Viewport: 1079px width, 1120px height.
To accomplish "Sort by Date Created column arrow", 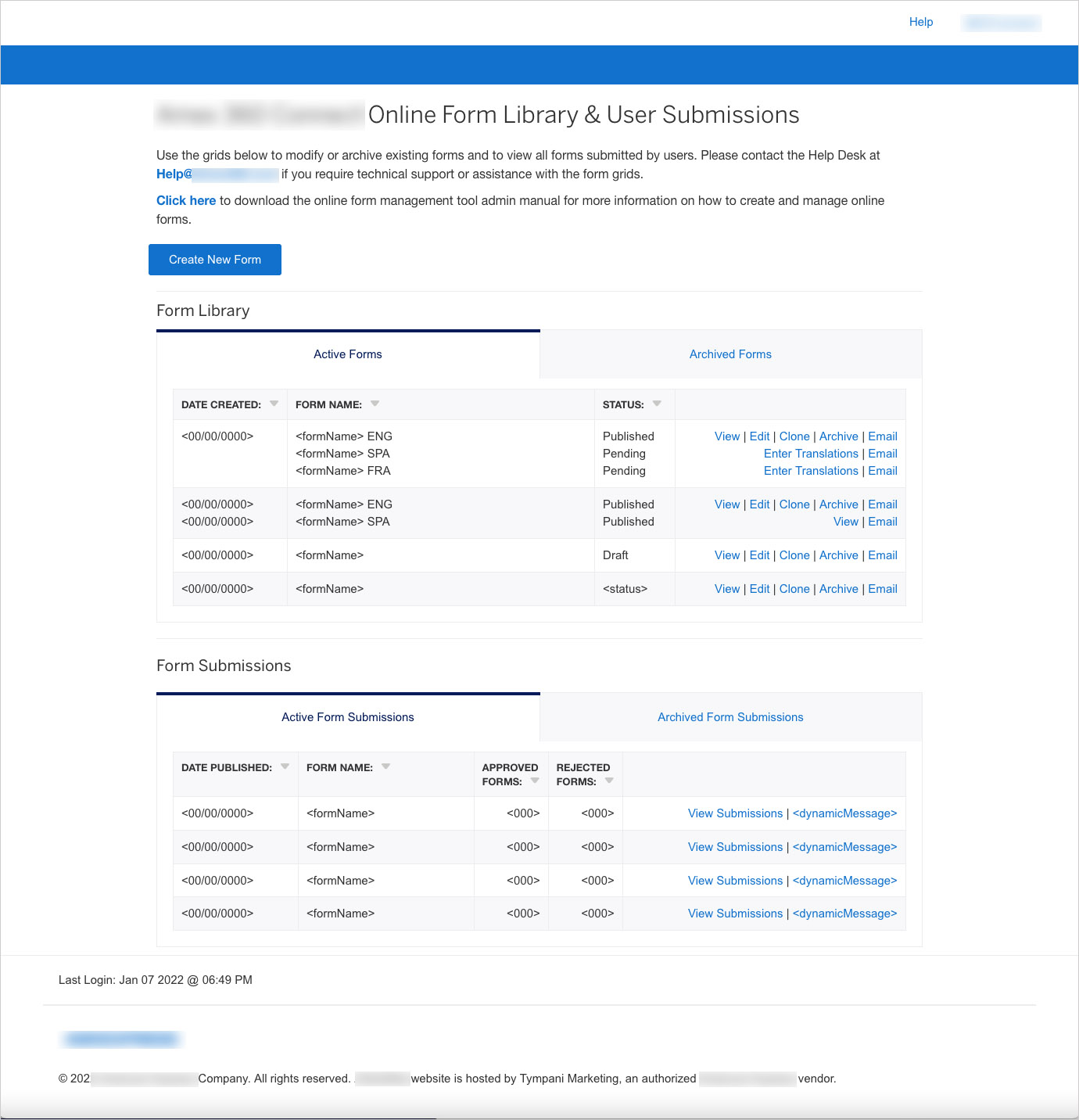I will pyautogui.click(x=274, y=404).
